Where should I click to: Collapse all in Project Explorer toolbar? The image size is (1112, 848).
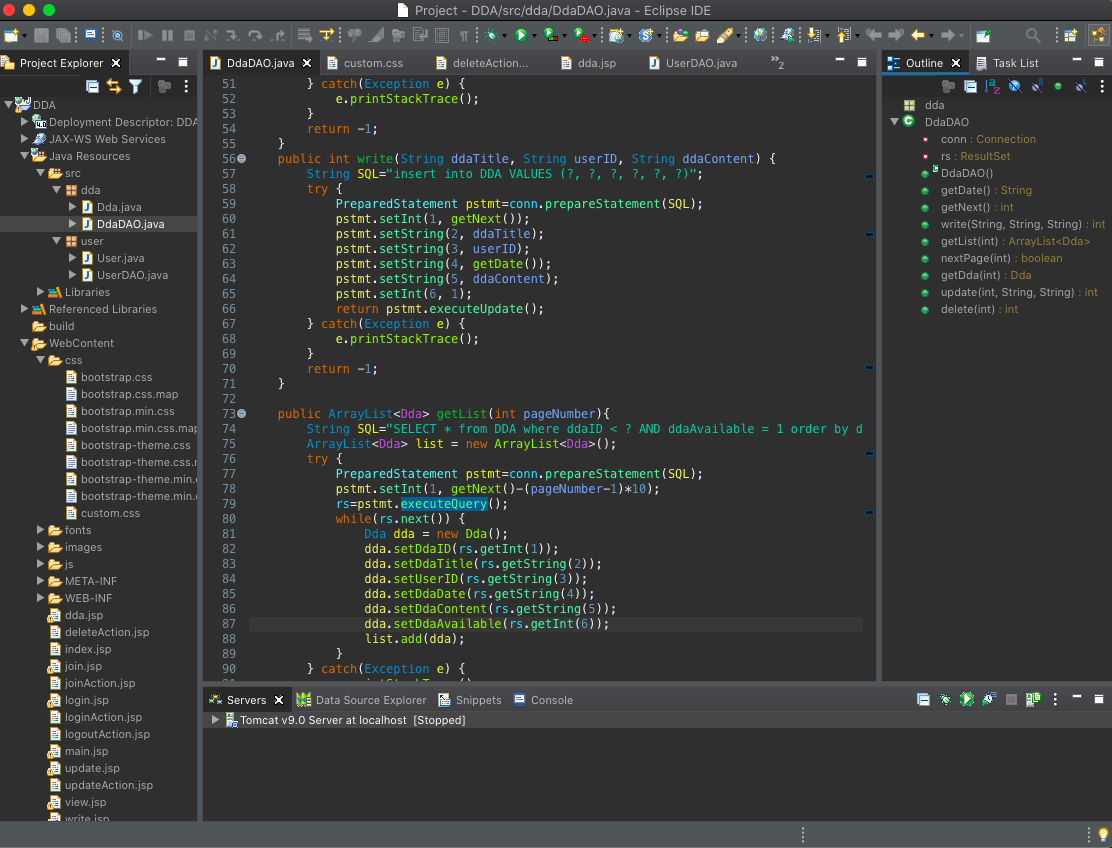pos(92,87)
